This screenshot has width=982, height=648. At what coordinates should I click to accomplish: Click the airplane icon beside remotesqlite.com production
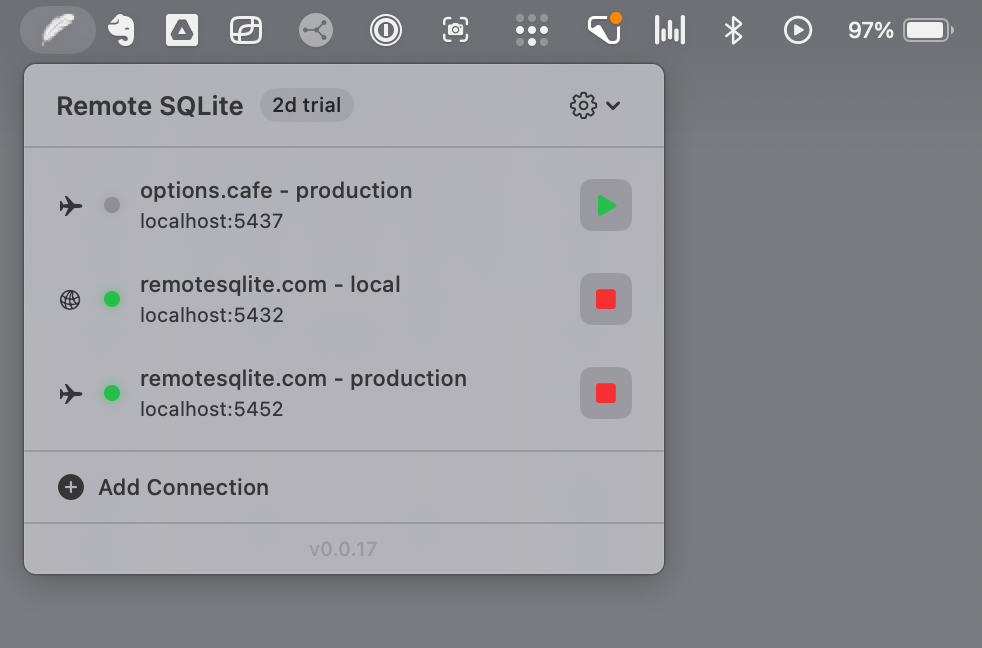coord(70,393)
